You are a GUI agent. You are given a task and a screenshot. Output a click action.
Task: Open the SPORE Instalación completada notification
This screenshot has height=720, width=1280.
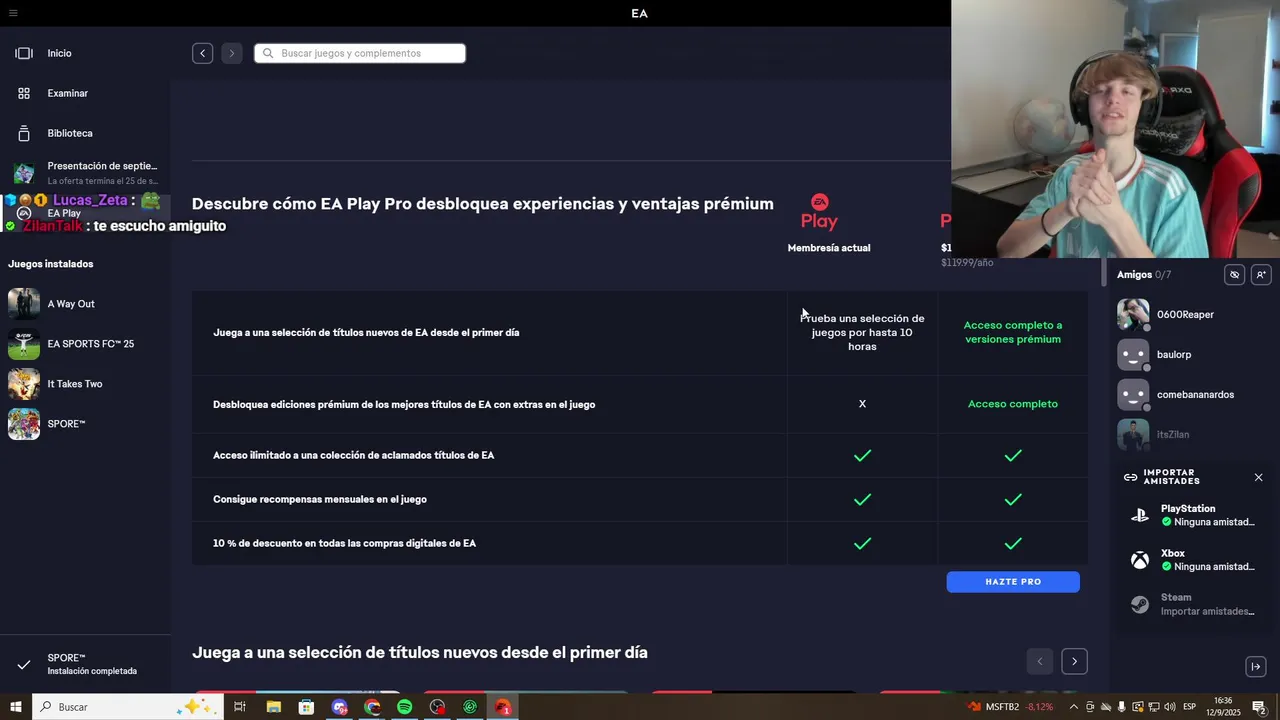coord(85,664)
